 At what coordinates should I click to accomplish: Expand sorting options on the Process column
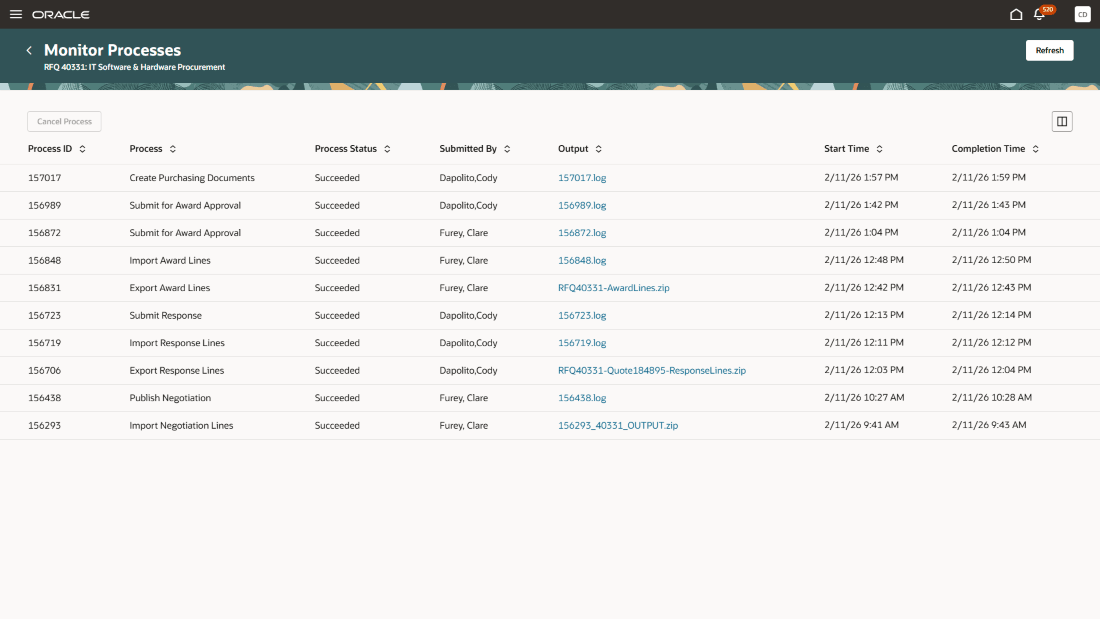pyautogui.click(x=172, y=148)
